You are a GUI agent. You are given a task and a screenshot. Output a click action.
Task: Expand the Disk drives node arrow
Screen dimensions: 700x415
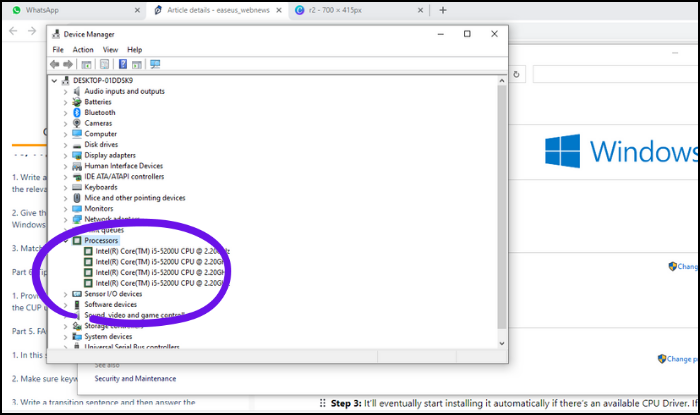(x=65, y=145)
